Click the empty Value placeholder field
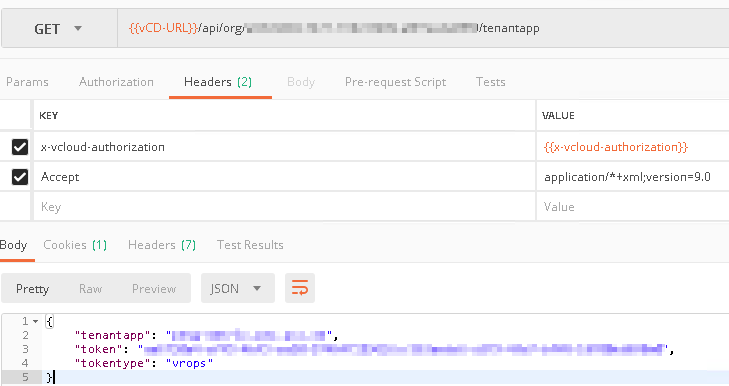The image size is (729, 386). [633, 206]
